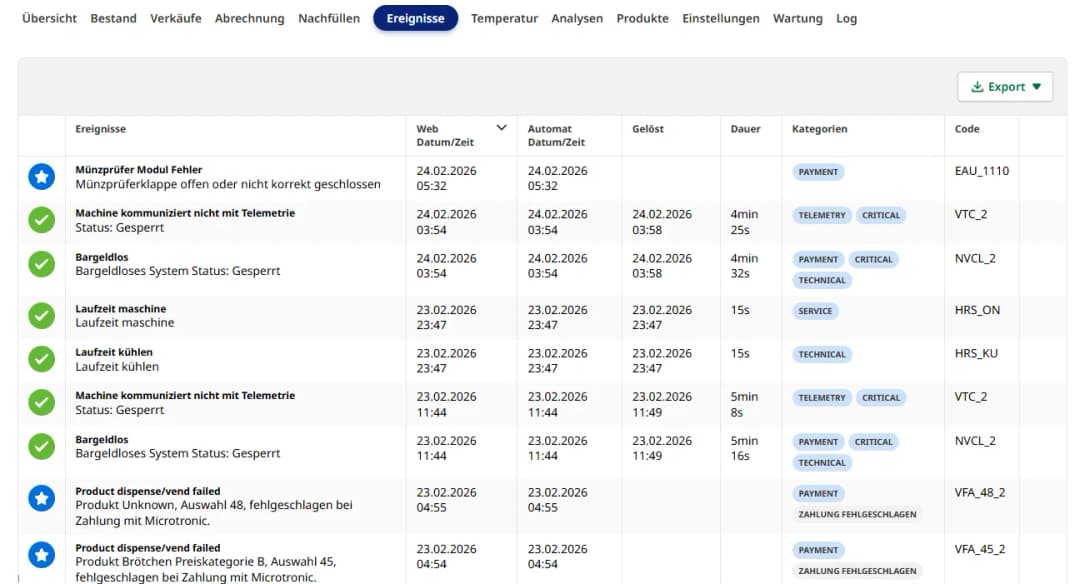Click green checkmark icon for Laufzeit kühlen row
Viewport: 1080px width, 584px height.
[x=41, y=359]
